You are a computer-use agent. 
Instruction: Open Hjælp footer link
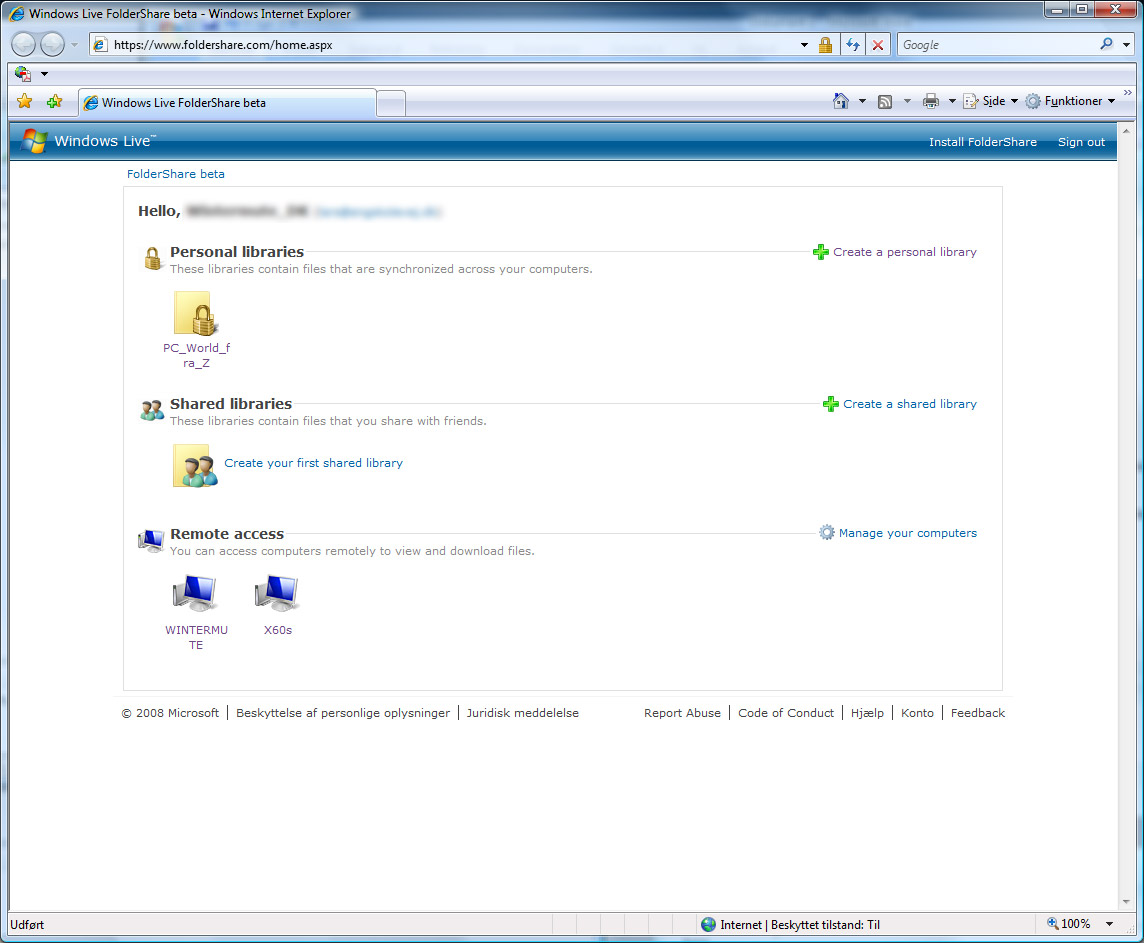[867, 713]
